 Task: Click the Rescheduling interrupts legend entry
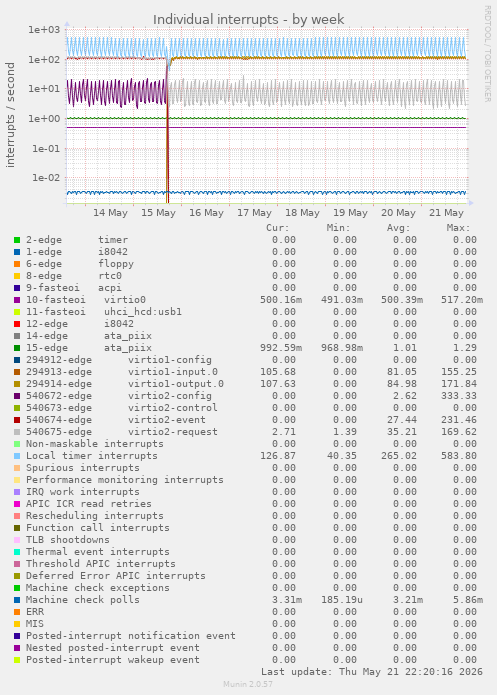click(x=94, y=516)
